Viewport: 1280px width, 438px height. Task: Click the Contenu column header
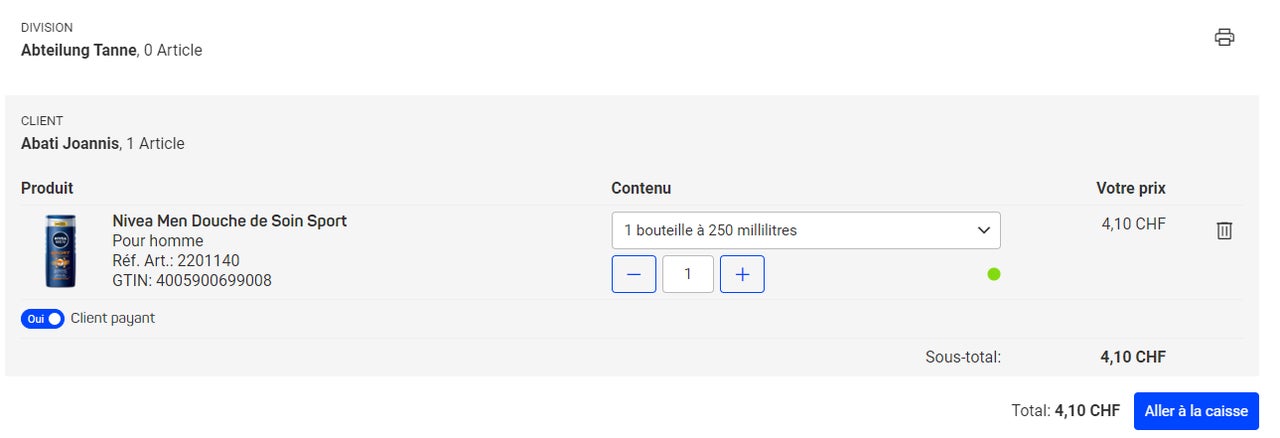click(641, 188)
